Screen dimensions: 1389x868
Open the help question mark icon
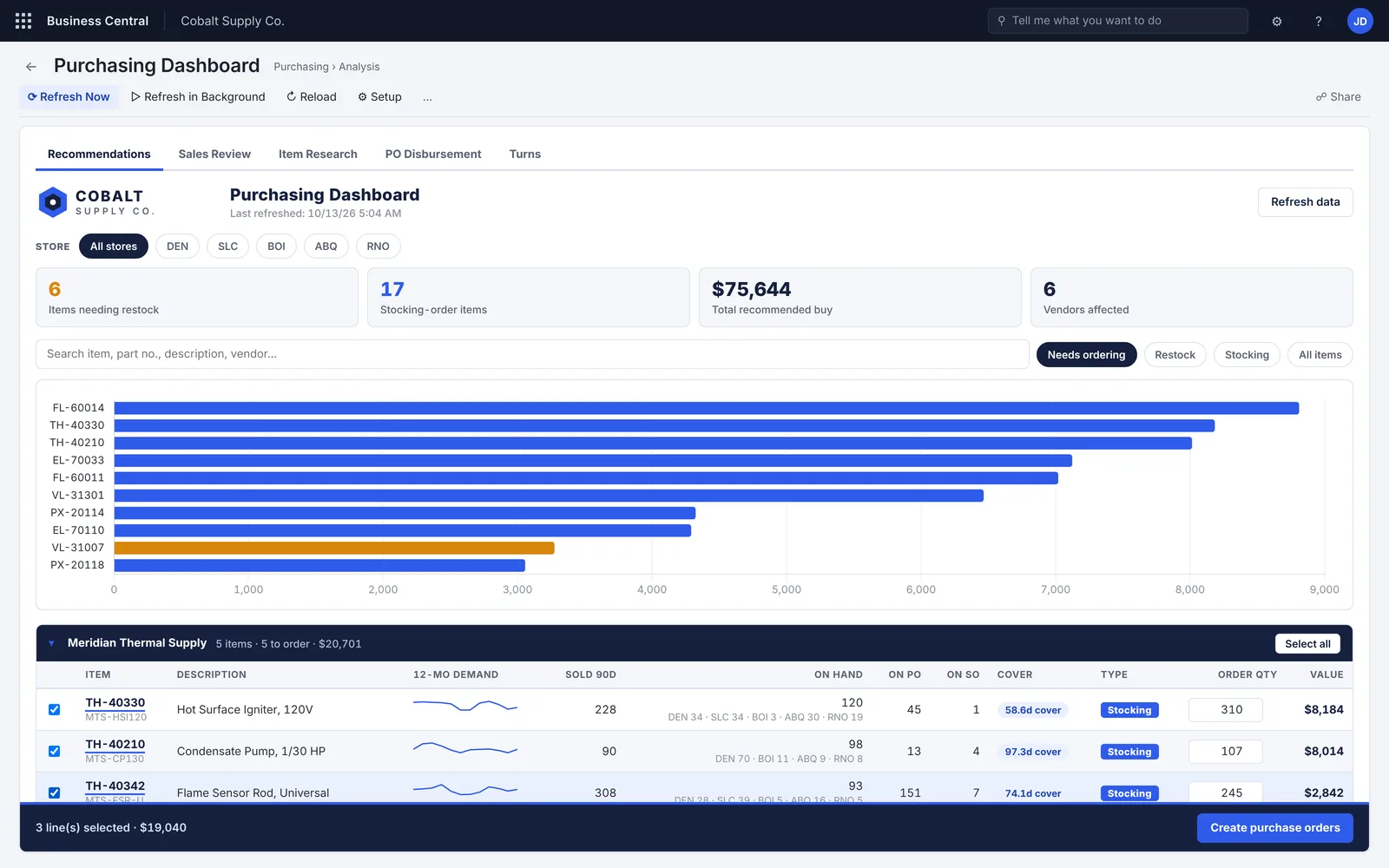click(x=1319, y=21)
